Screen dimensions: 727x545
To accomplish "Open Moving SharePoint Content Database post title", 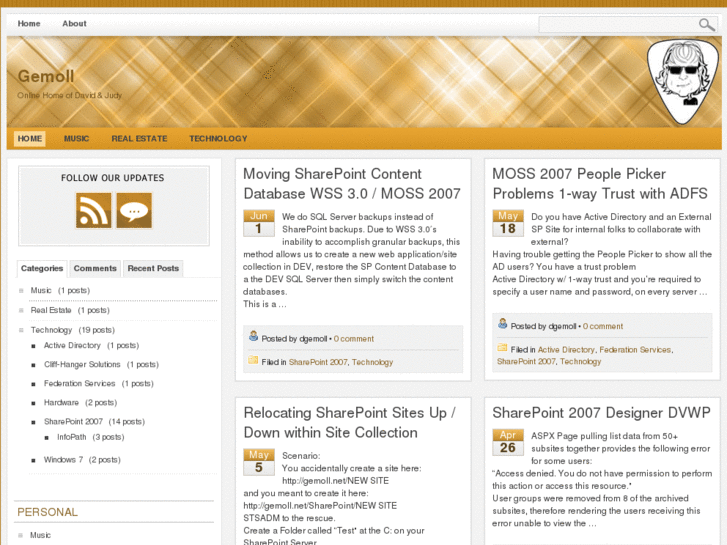I will [352, 184].
